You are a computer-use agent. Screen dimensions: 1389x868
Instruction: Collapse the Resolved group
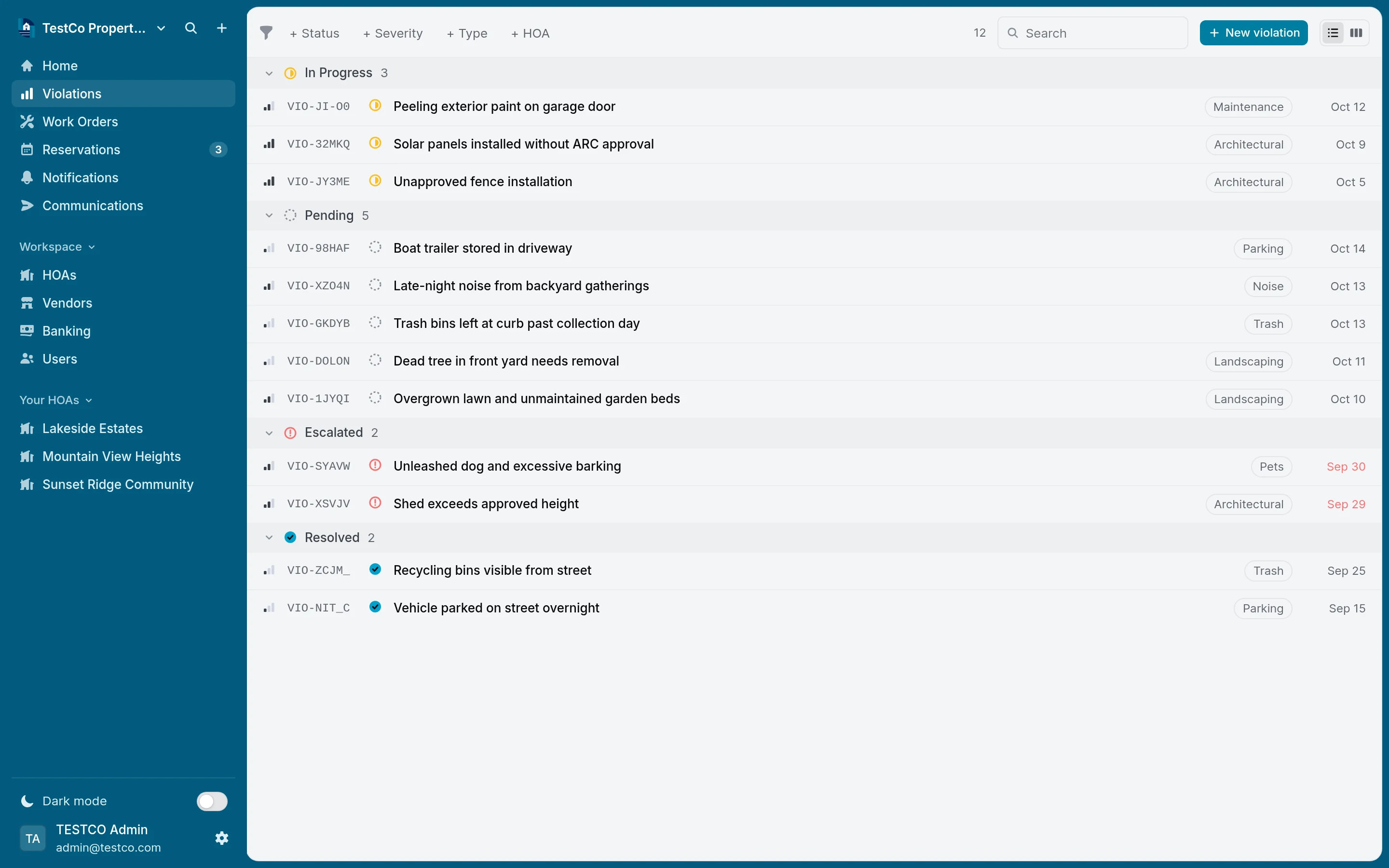click(269, 537)
